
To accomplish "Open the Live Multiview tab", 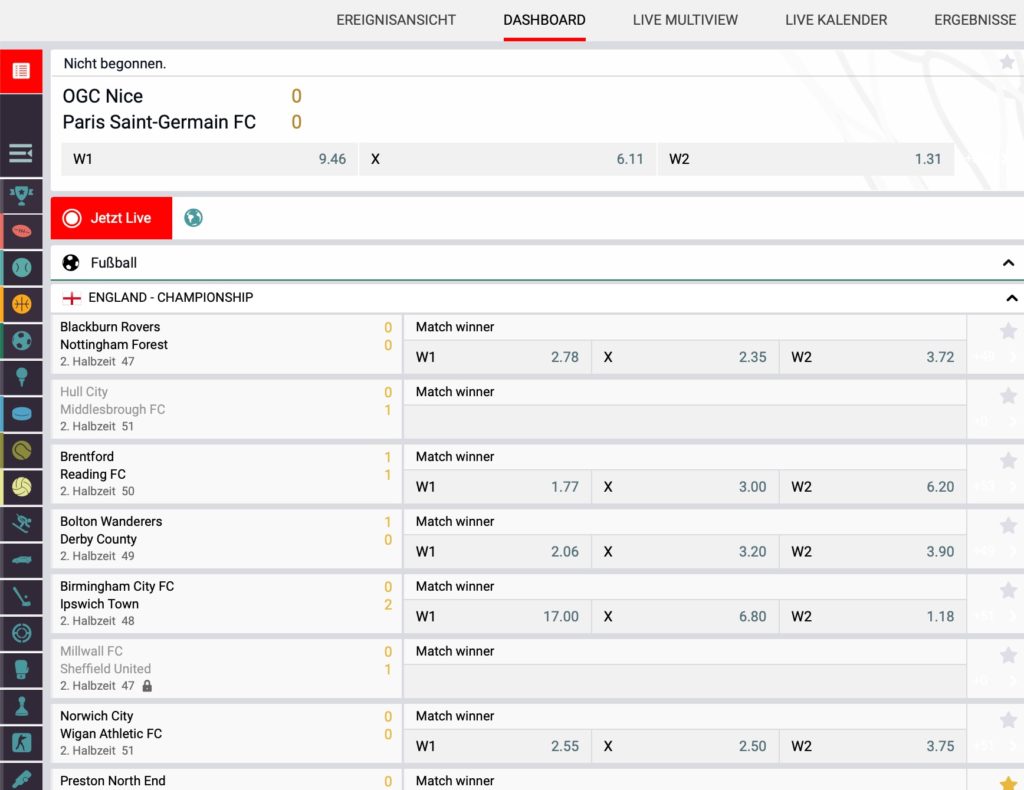I will (685, 20).
